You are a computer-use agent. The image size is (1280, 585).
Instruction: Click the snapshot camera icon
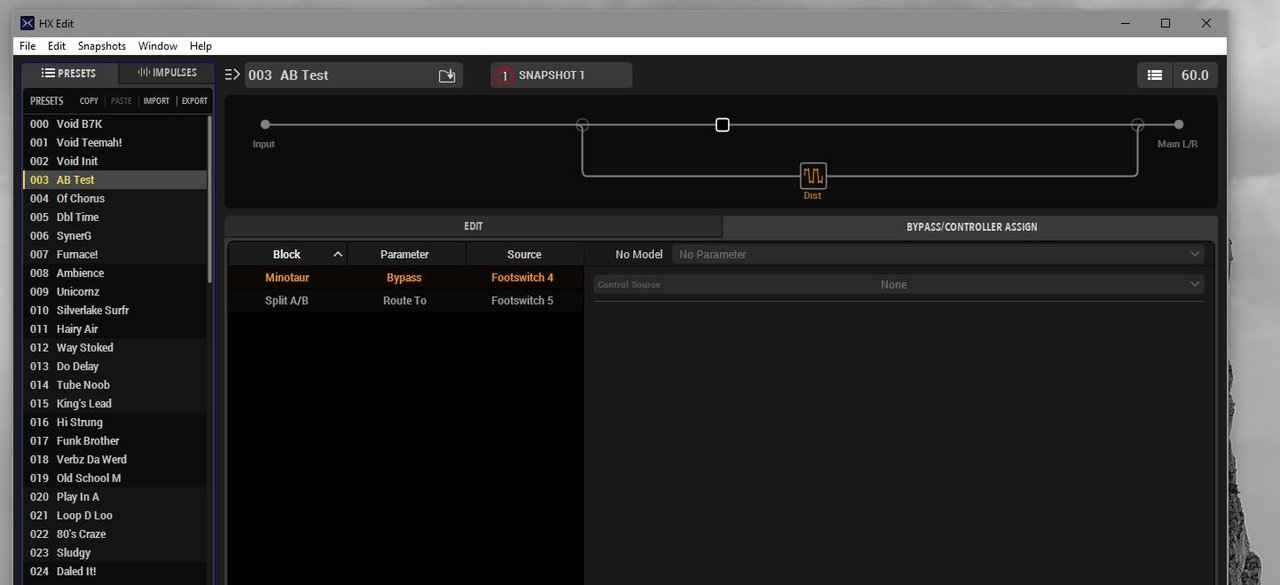coord(504,75)
